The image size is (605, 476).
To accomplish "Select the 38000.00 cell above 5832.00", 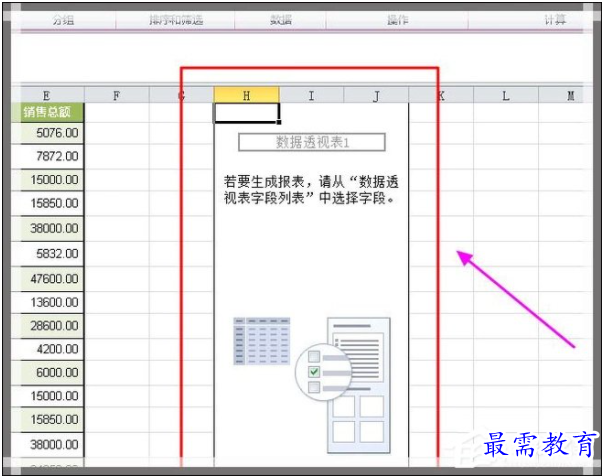I will (48, 228).
